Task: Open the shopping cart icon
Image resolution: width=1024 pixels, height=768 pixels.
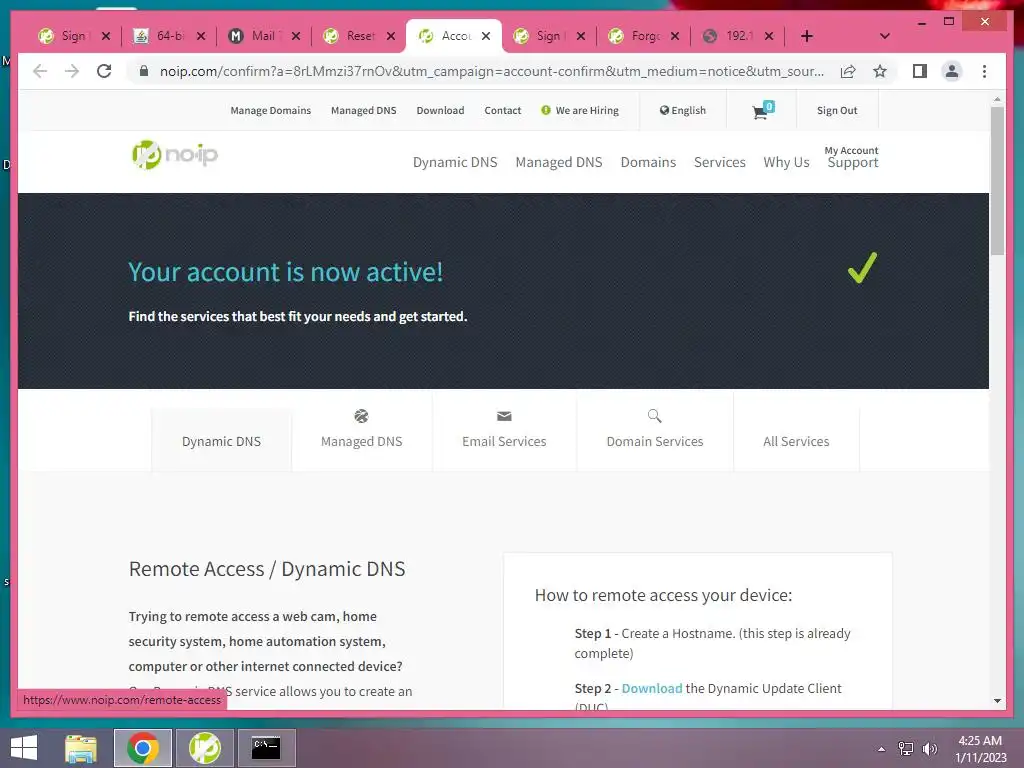Action: [761, 110]
